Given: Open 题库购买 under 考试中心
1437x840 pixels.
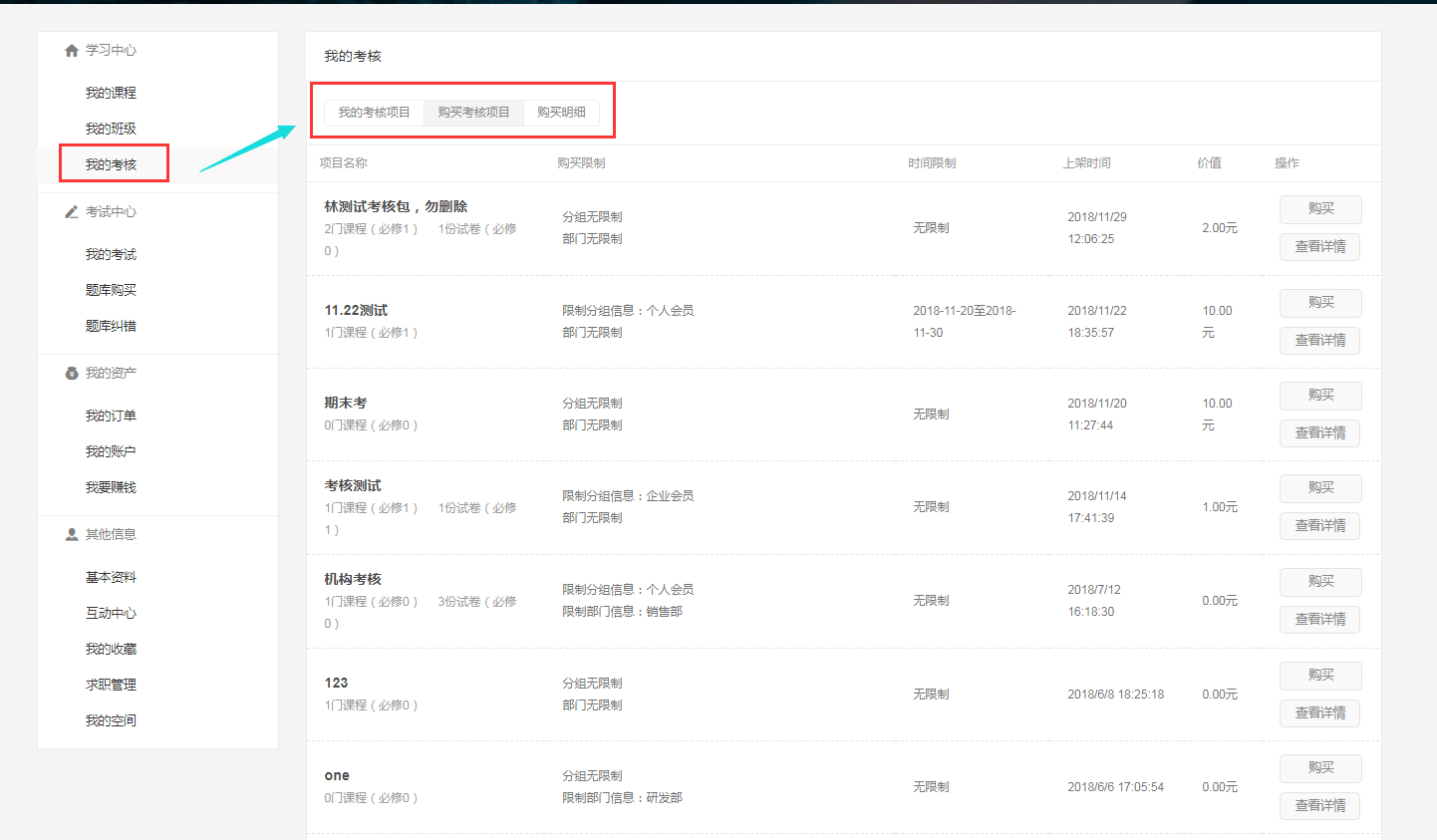Looking at the screenshot, I should tap(111, 290).
